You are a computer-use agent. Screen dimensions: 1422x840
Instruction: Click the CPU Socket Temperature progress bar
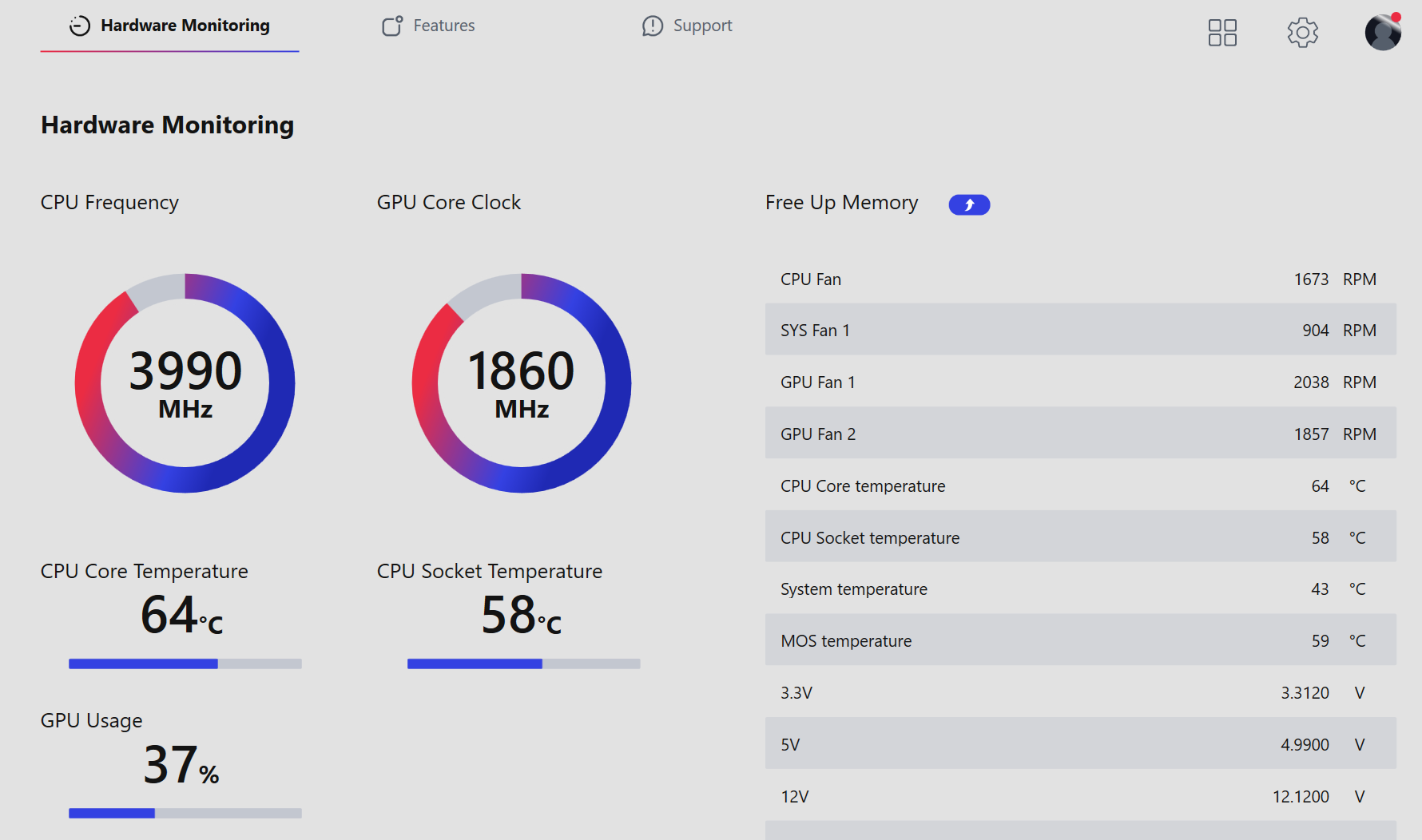point(523,664)
